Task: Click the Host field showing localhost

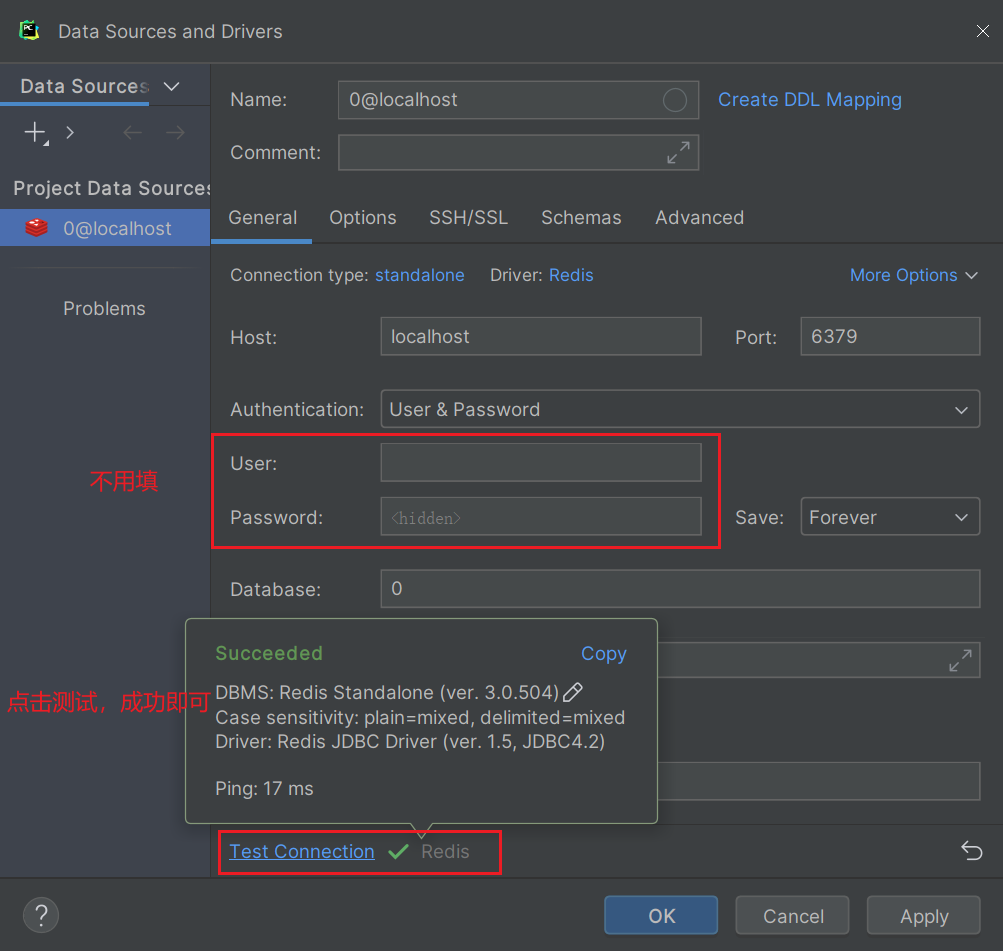Action: (541, 336)
